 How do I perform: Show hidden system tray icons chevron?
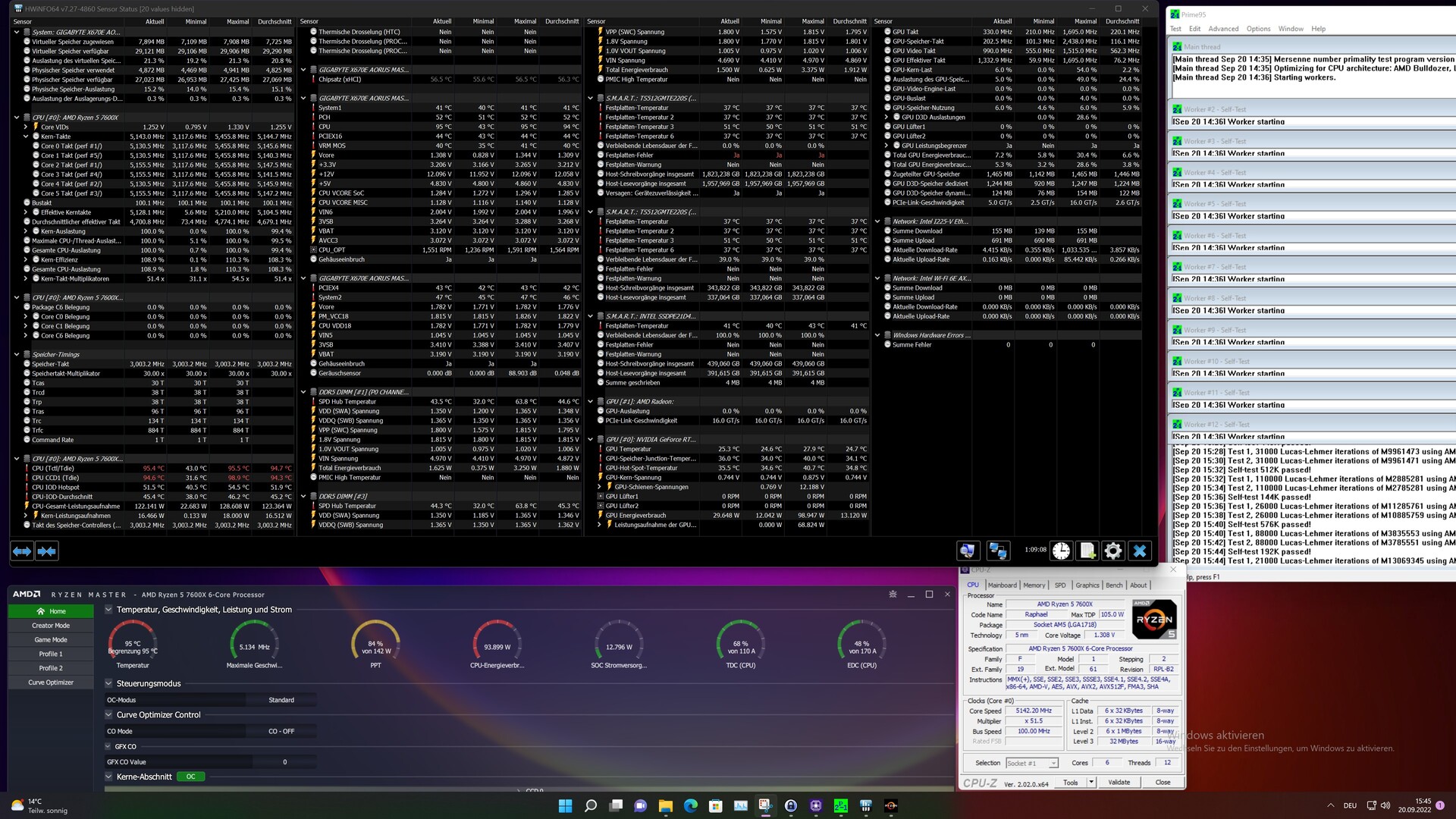coord(1330,805)
